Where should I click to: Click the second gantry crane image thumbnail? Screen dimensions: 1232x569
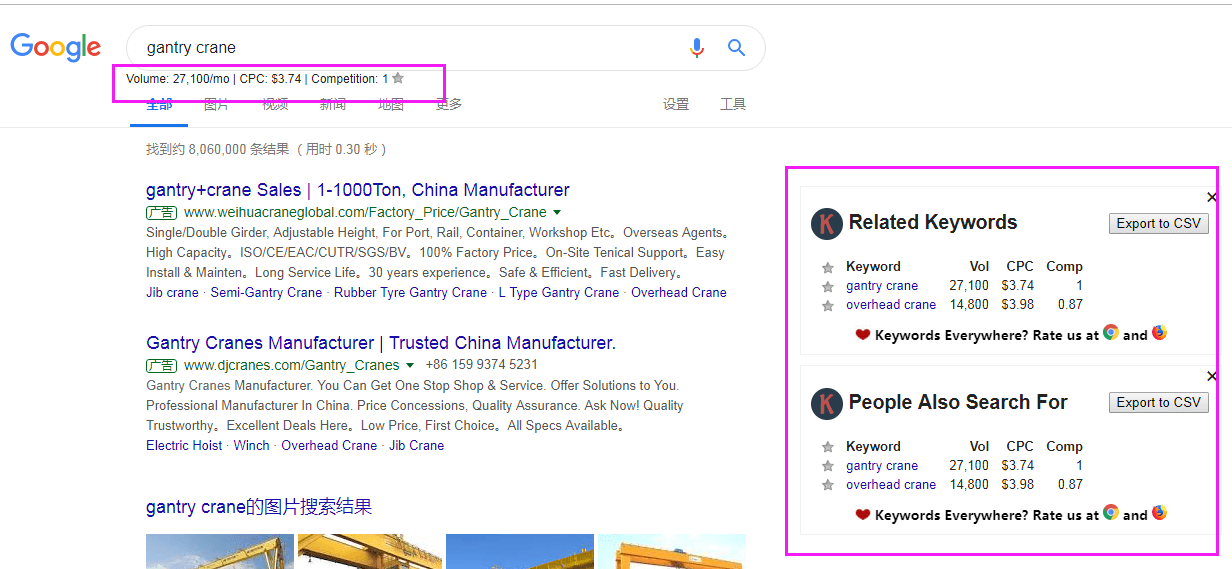[x=370, y=551]
